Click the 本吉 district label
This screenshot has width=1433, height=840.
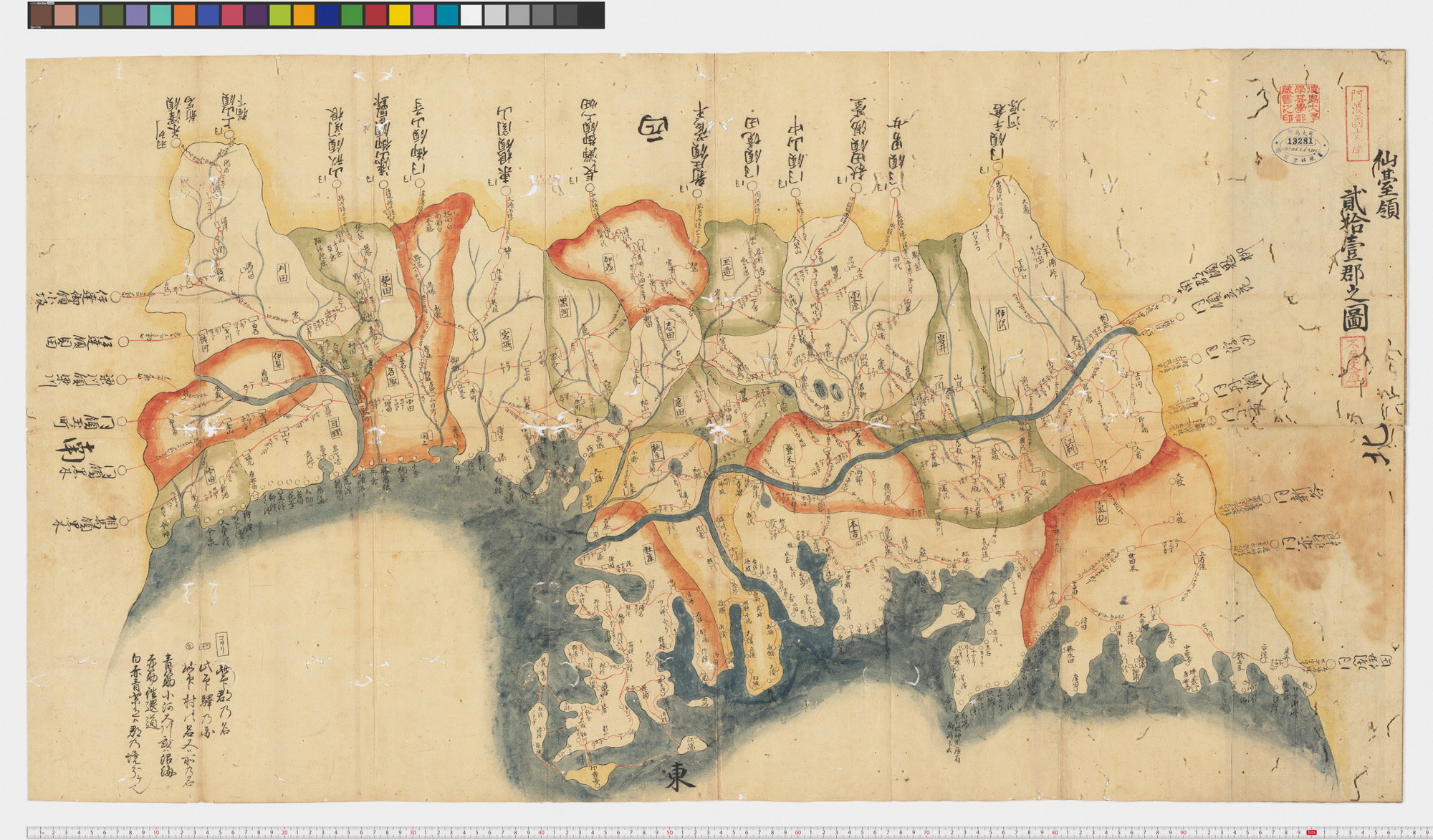pos(855,528)
